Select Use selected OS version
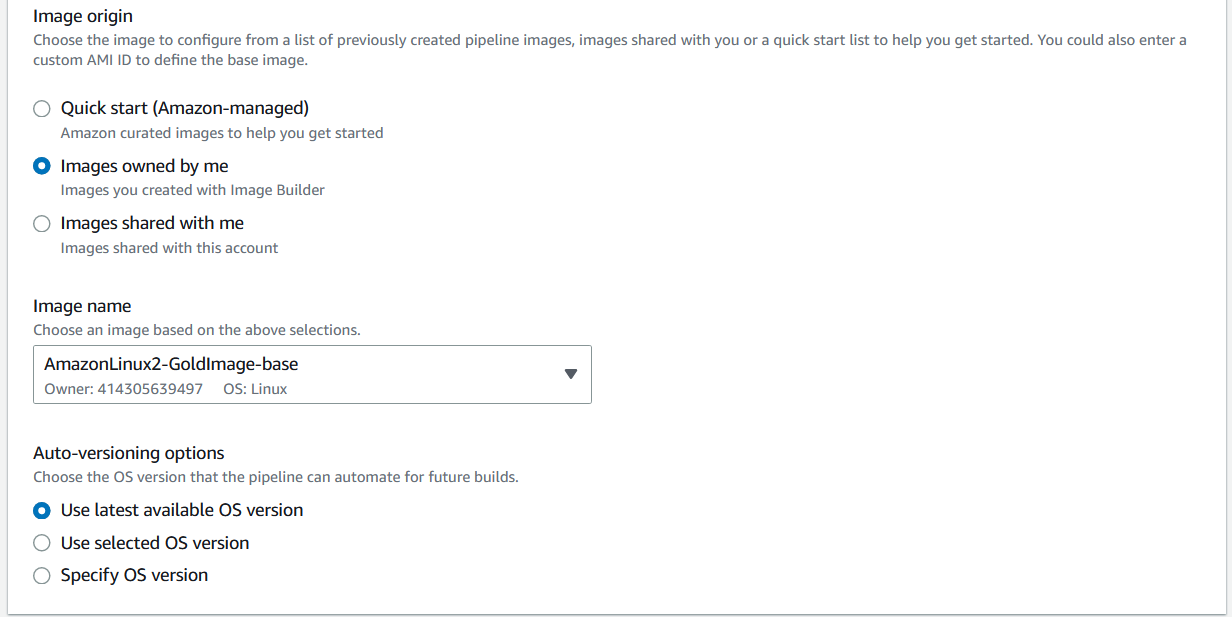The width and height of the screenshot is (1232, 617). (x=41, y=543)
